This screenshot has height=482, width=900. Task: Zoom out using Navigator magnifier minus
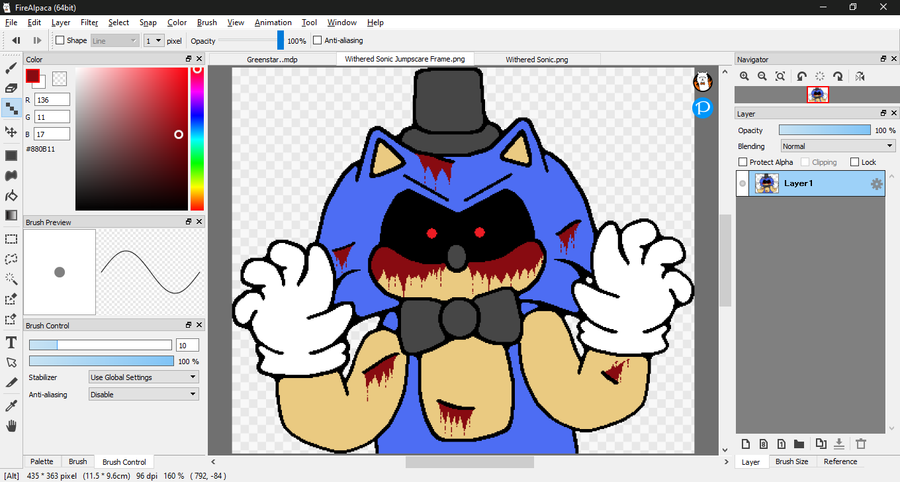(x=762, y=76)
